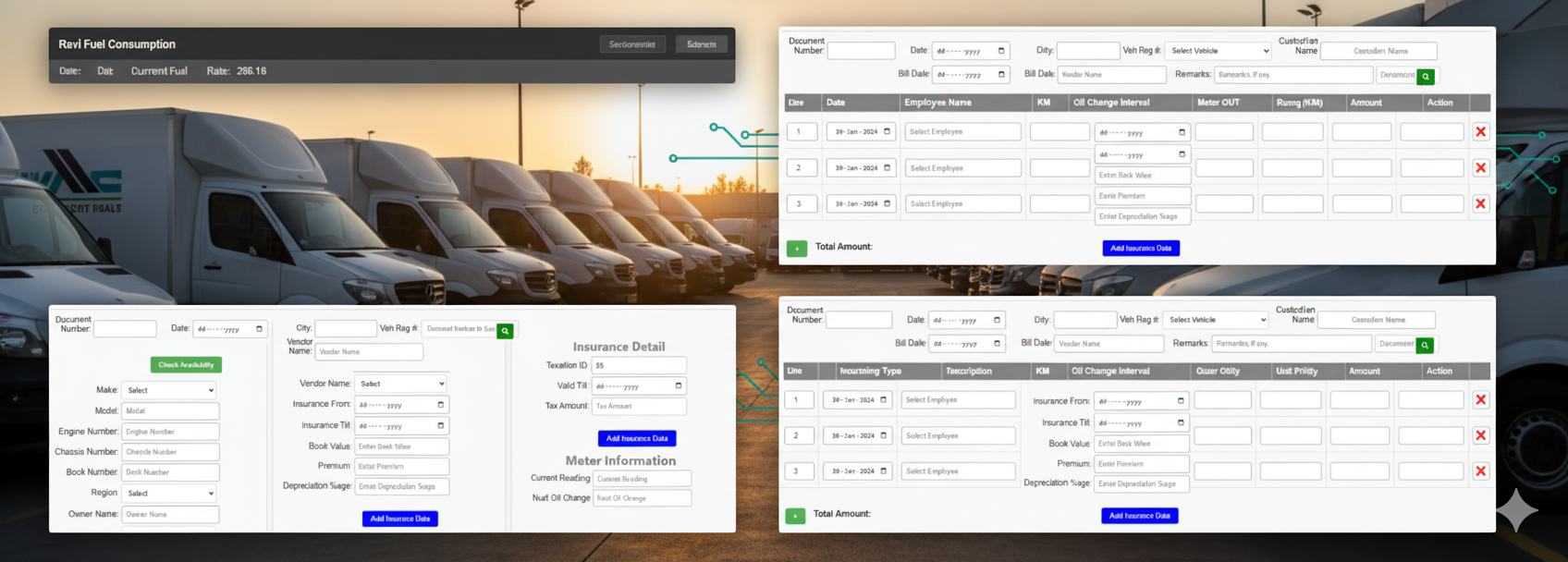Click the Rate: 266.16 value
The width and height of the screenshot is (1568, 562).
tap(237, 71)
